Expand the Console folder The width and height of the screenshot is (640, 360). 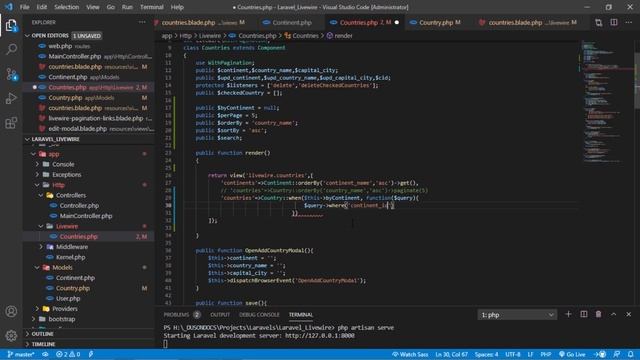[x=37, y=164]
